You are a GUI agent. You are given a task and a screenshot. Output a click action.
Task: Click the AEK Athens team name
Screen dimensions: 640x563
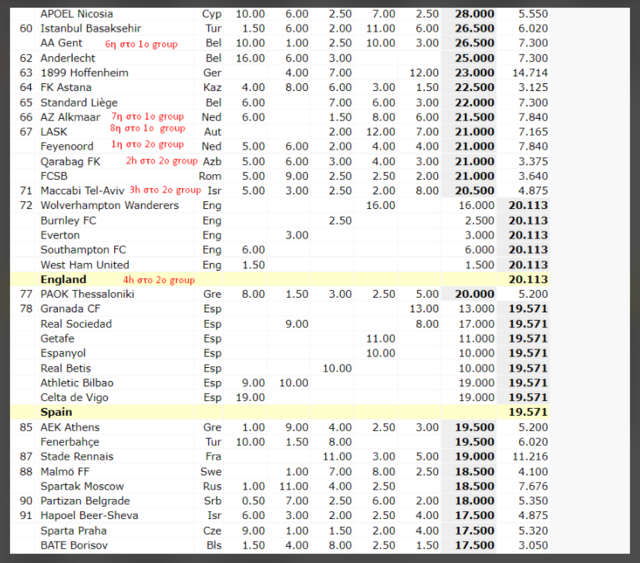point(70,427)
